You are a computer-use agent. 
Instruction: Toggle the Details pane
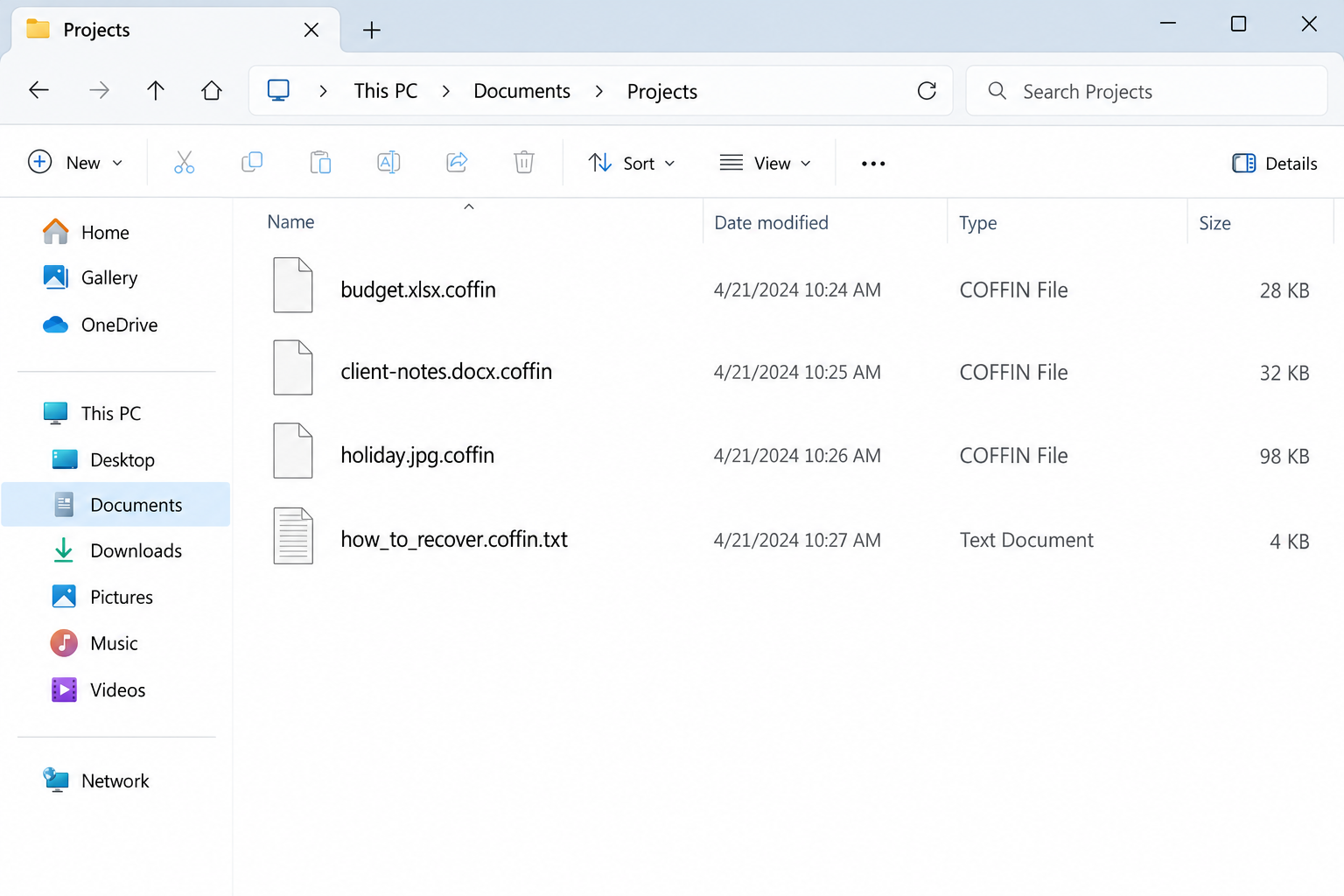click(x=1275, y=164)
